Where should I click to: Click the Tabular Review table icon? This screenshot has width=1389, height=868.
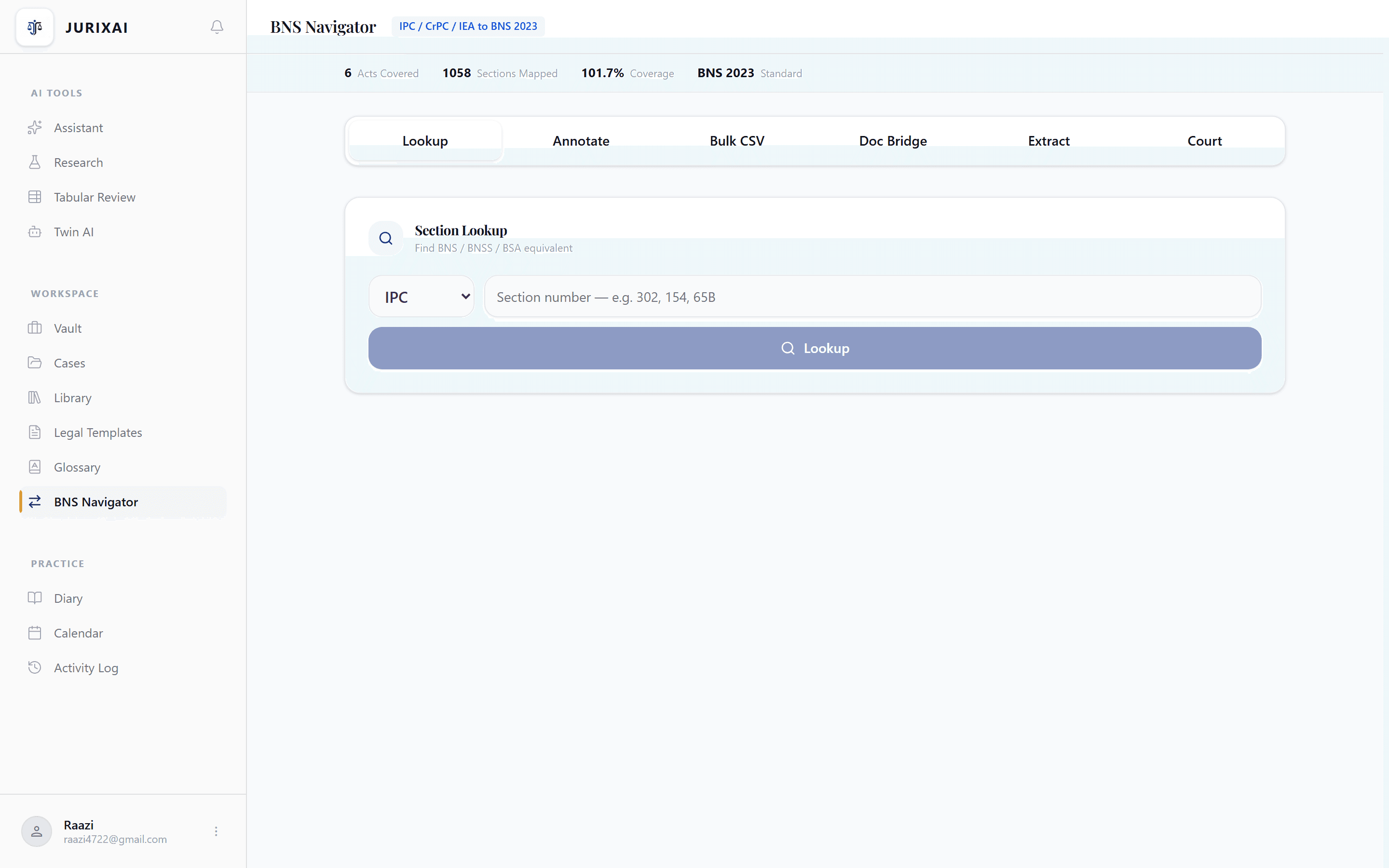pos(34,197)
